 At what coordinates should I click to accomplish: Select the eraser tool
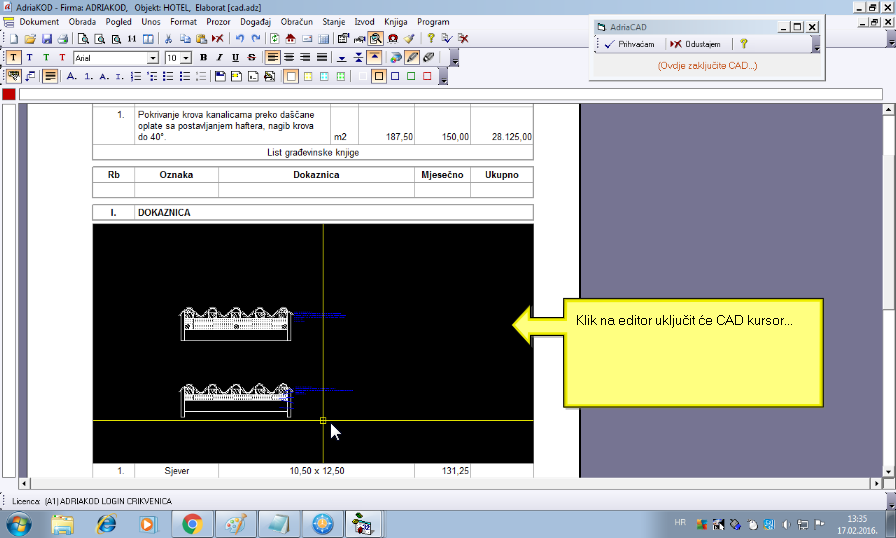click(429, 58)
